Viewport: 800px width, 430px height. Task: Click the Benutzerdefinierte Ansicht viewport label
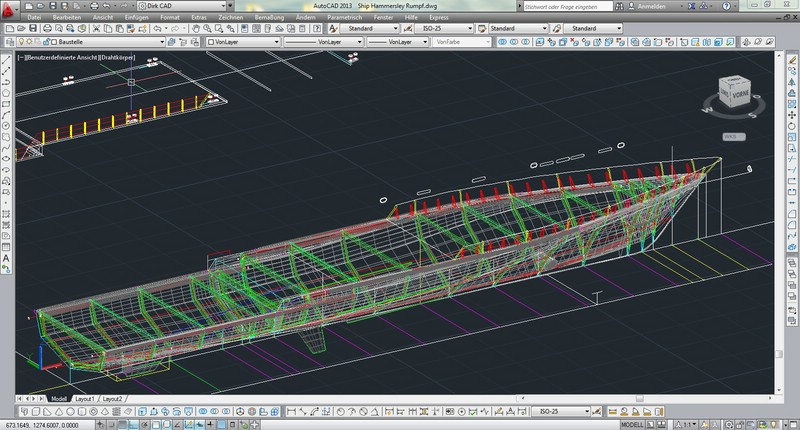[x=62, y=58]
